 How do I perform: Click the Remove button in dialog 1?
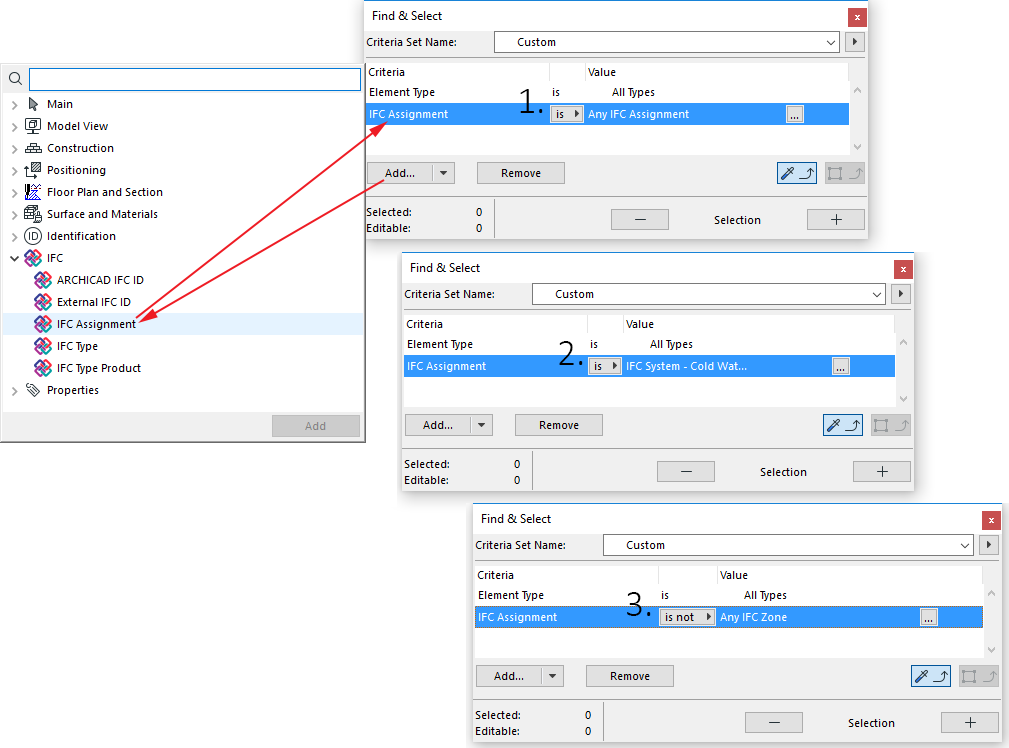(521, 173)
